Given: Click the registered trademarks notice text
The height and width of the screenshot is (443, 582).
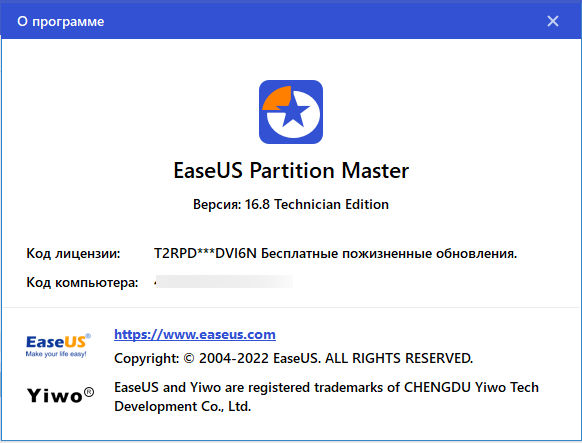Looking at the screenshot, I should (x=326, y=397).
